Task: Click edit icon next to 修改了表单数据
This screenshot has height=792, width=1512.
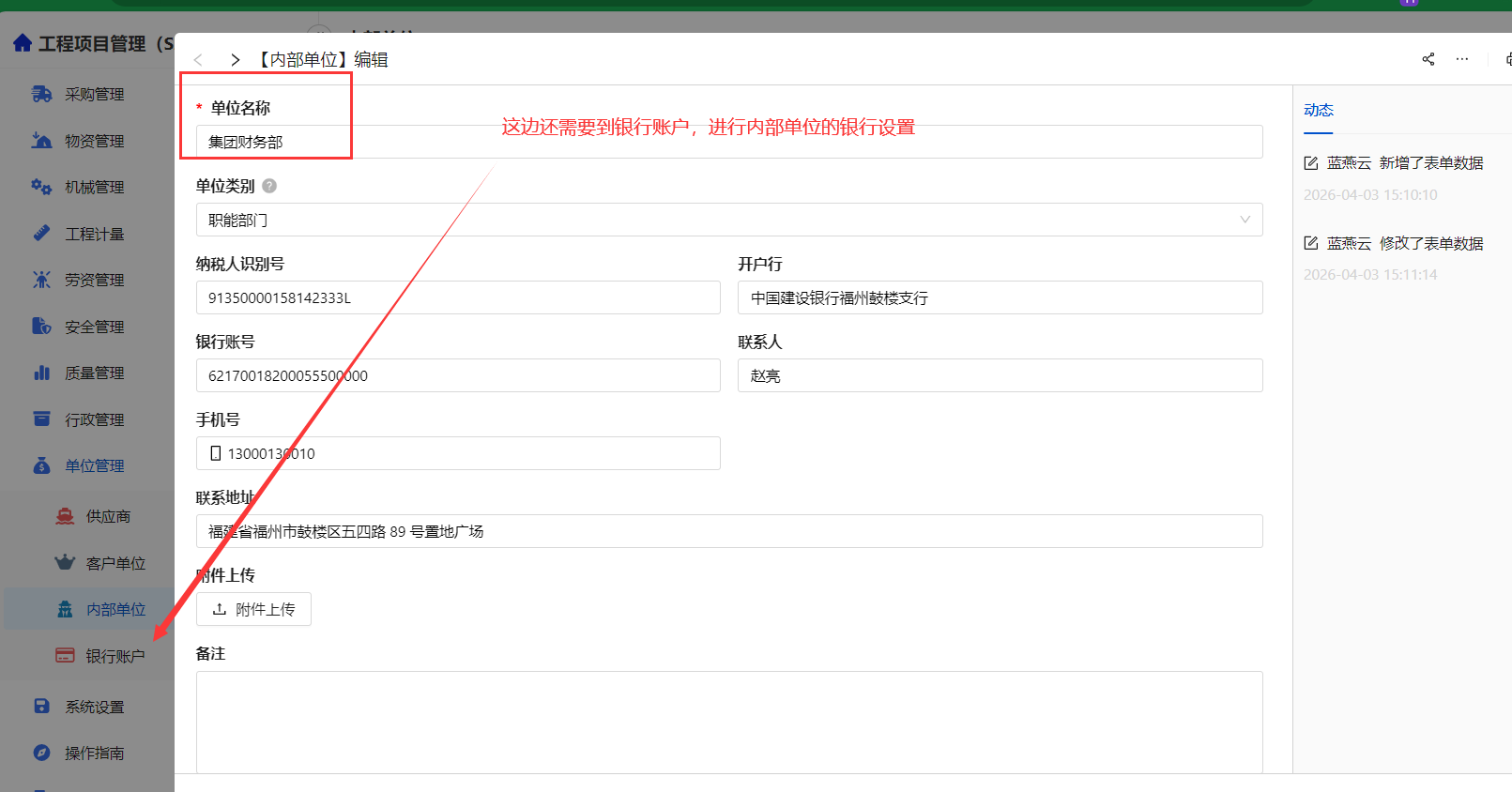Action: [x=1311, y=243]
